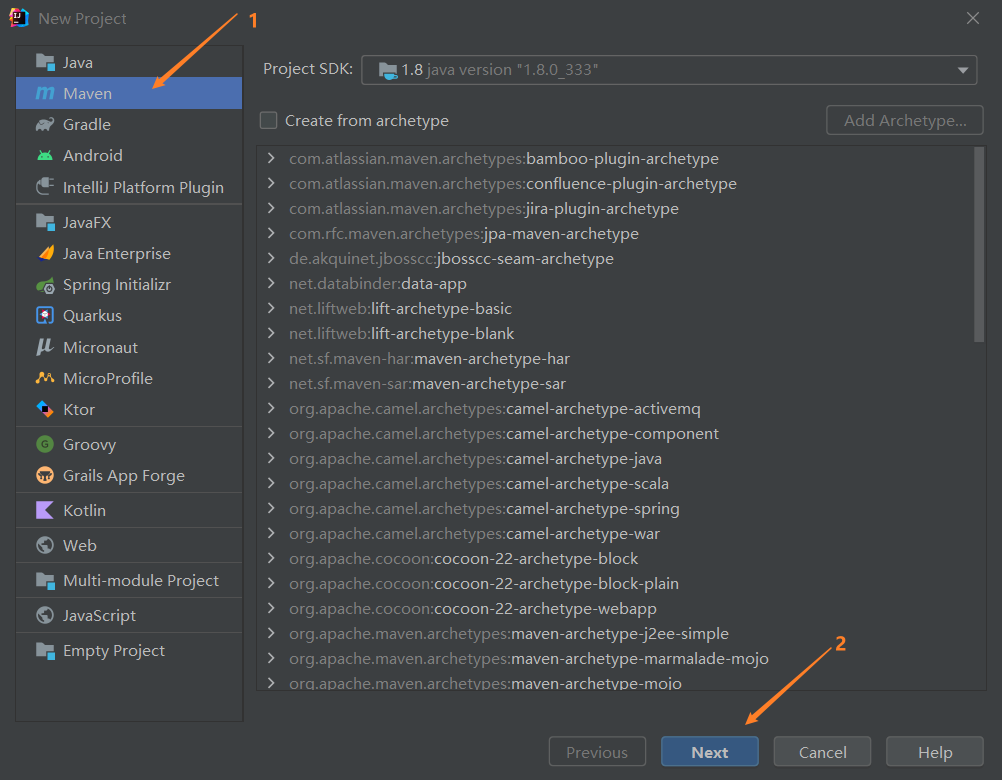Select Multi-module Project entry

click(x=129, y=580)
